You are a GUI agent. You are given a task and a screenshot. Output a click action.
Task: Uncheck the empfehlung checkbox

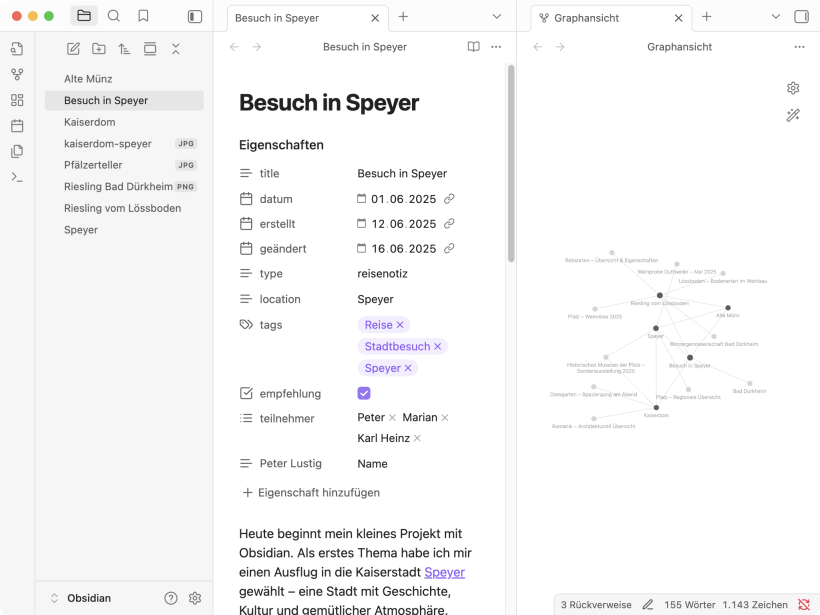tap(364, 393)
